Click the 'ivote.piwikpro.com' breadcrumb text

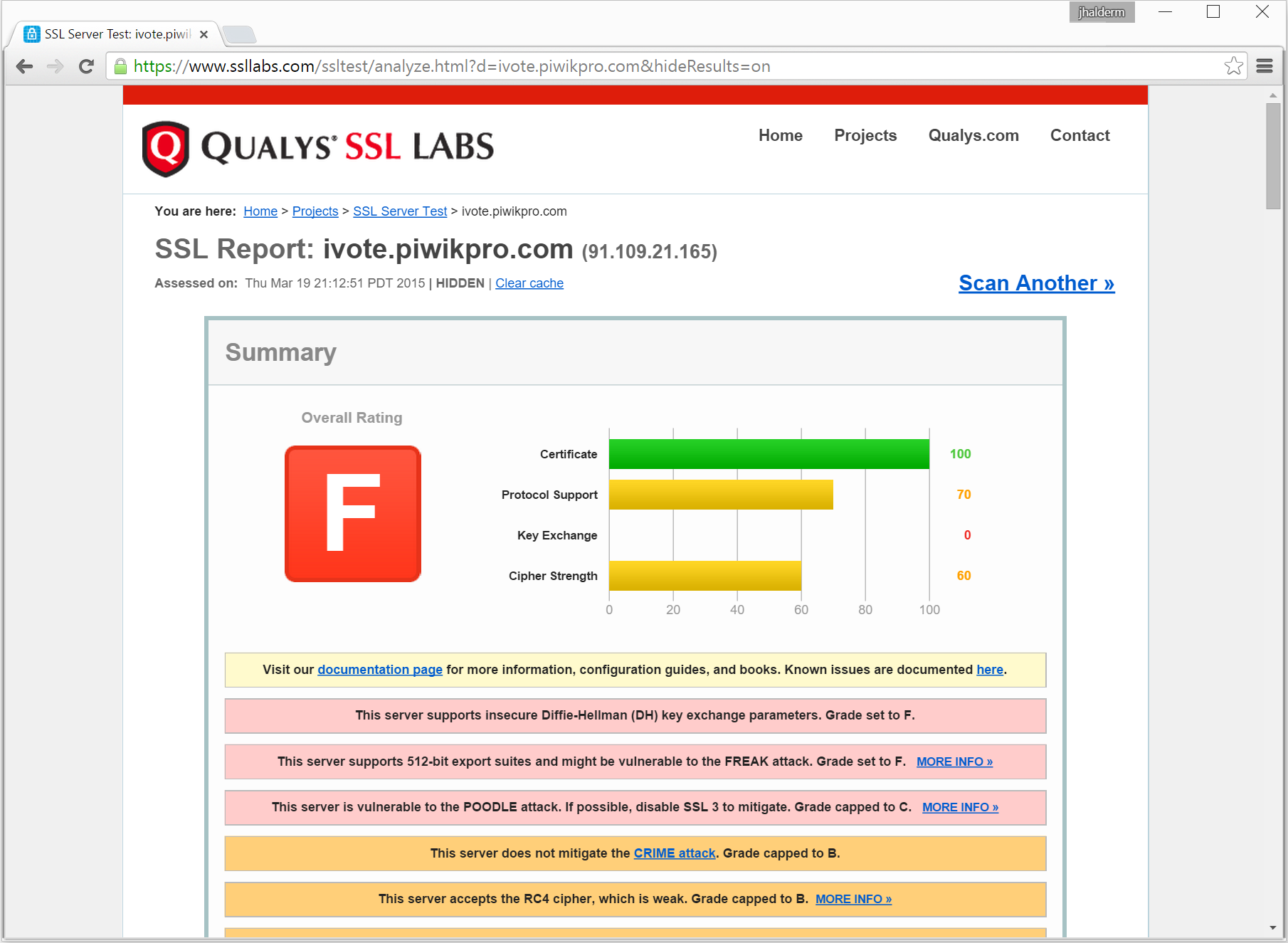pyautogui.click(x=514, y=211)
